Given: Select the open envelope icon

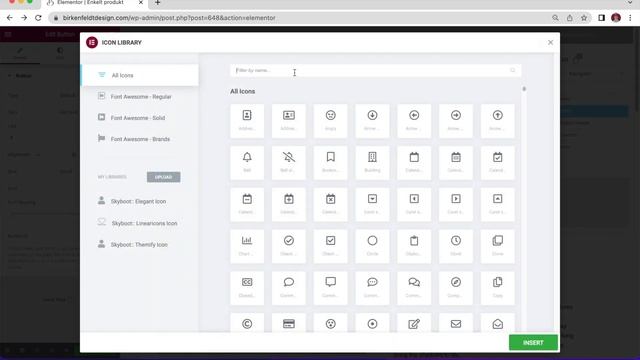Looking at the screenshot, I should click(x=498, y=323).
